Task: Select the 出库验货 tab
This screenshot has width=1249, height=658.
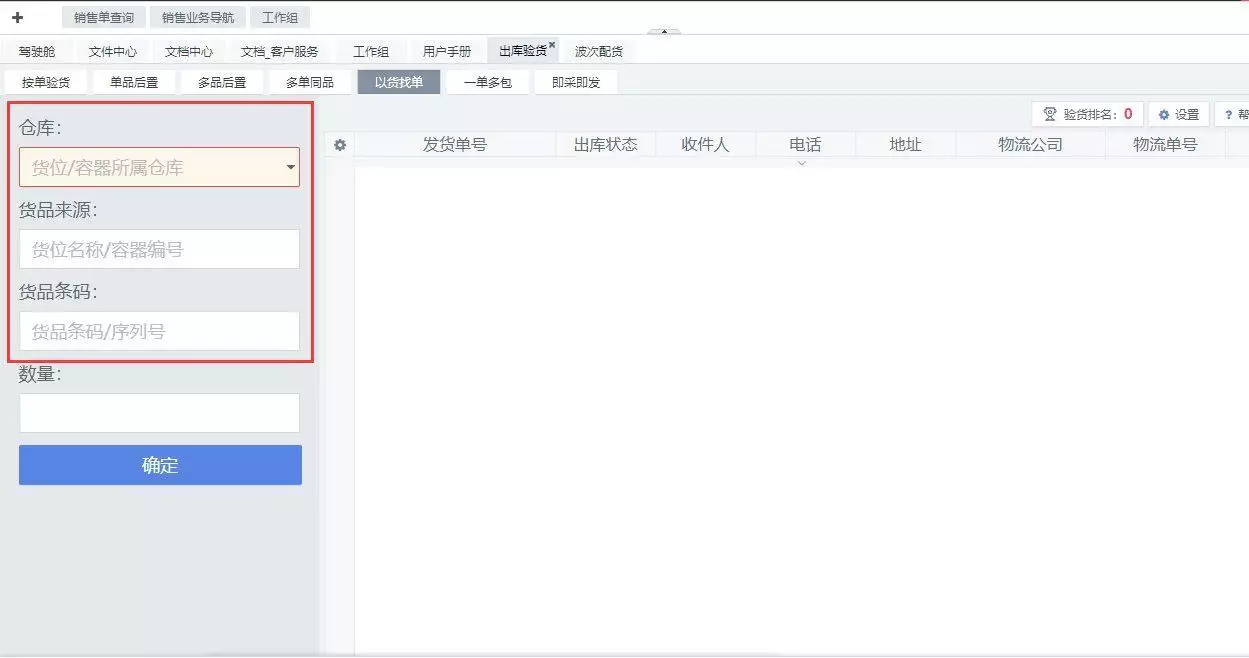Action: pos(523,51)
